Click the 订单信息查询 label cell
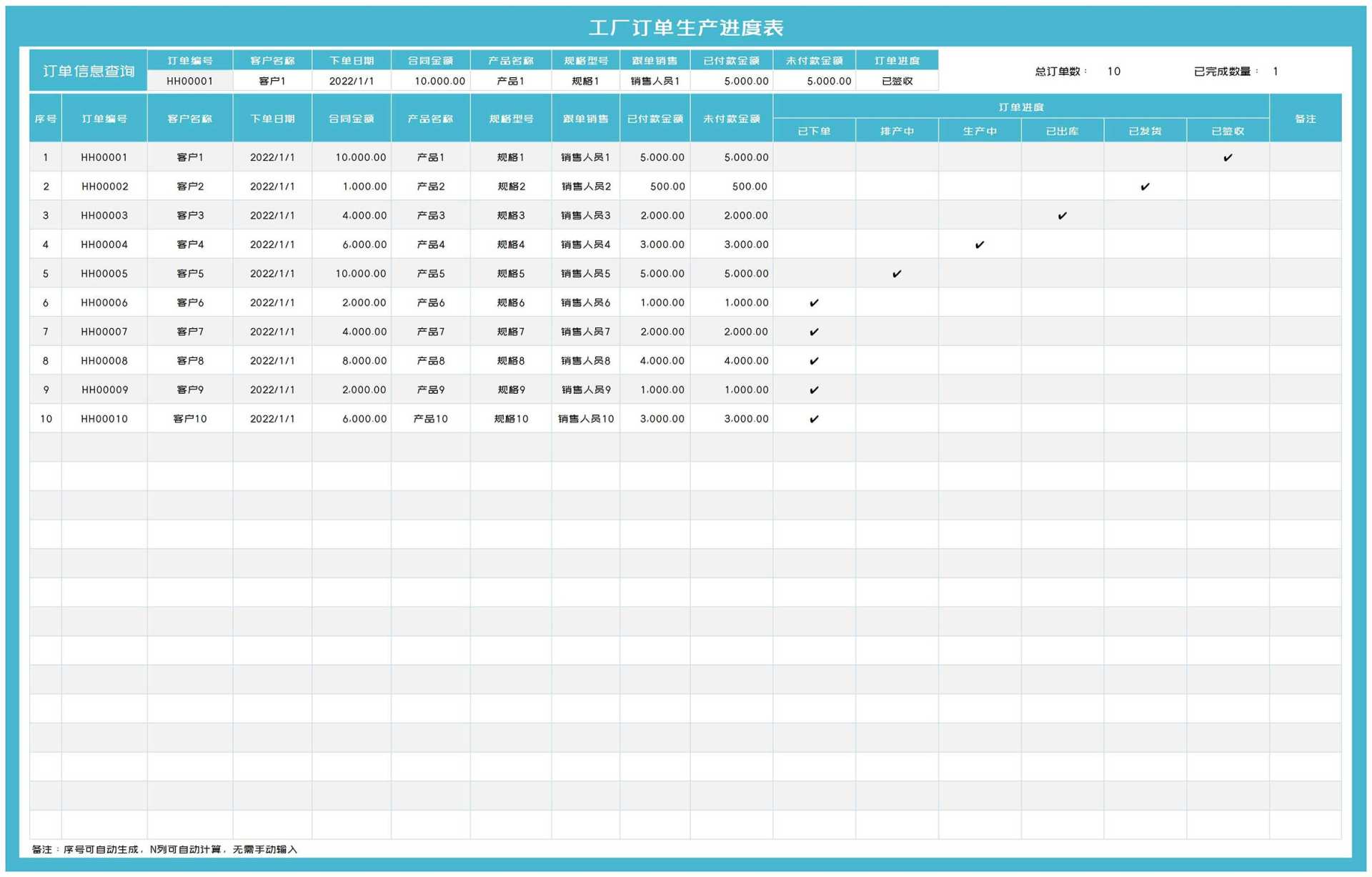The image size is (1372, 877). 88,71
